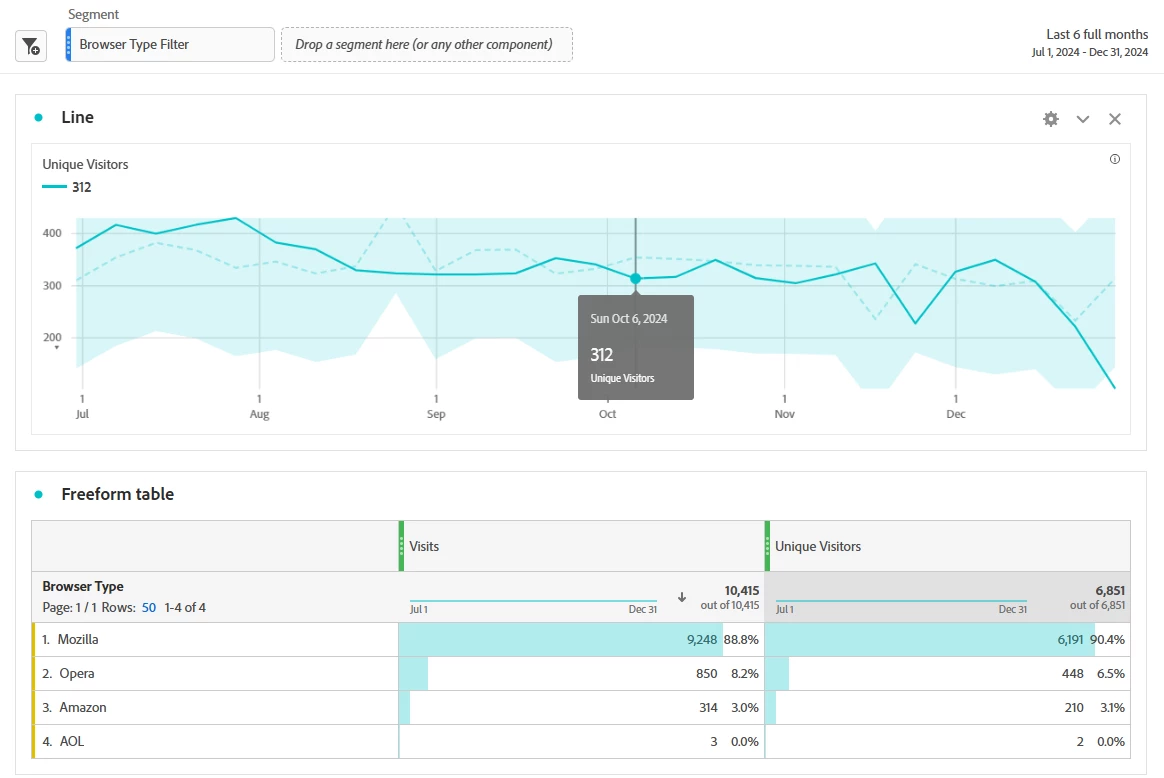Click the Unique Visitors chart label
This screenshot has width=1164, height=778.
(85, 164)
